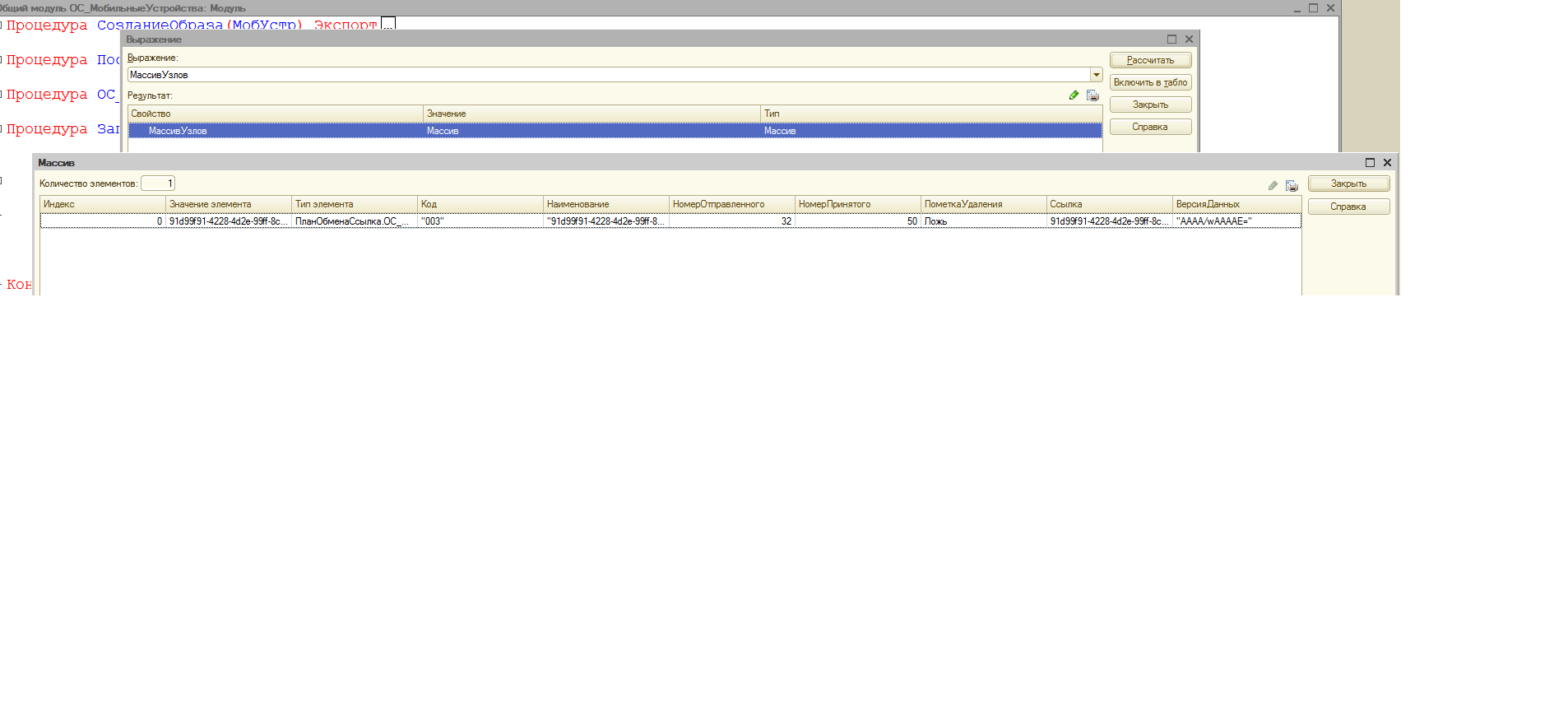Click the green pencil icon in Выражение dialog
Image resolution: width=1568 pixels, height=706 pixels.
click(x=1074, y=95)
